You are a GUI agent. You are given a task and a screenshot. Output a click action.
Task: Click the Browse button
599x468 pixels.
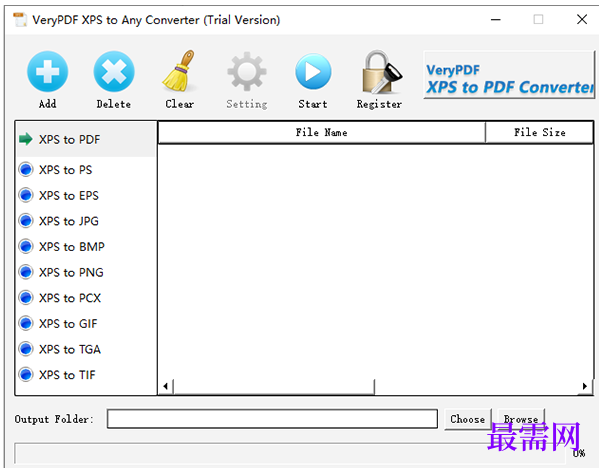point(521,419)
